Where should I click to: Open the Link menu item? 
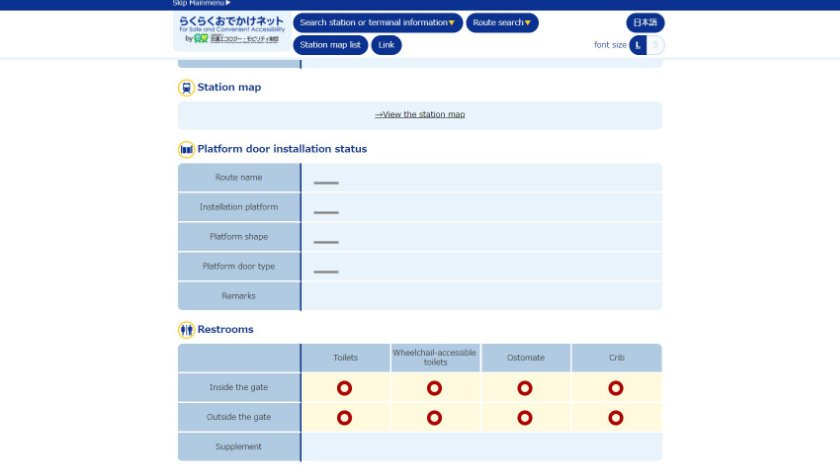tap(386, 45)
